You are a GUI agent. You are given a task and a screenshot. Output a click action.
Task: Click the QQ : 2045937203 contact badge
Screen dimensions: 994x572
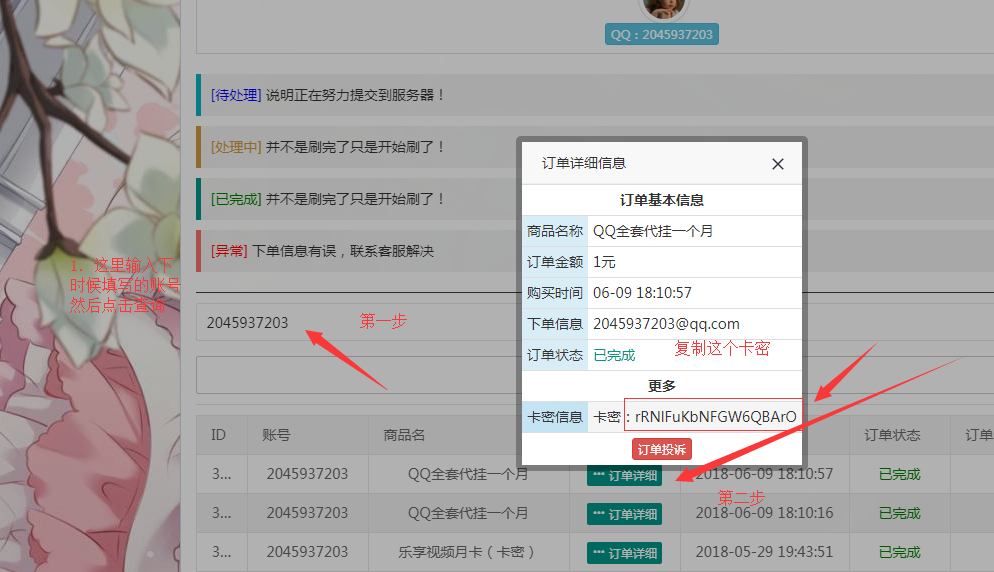coord(662,34)
